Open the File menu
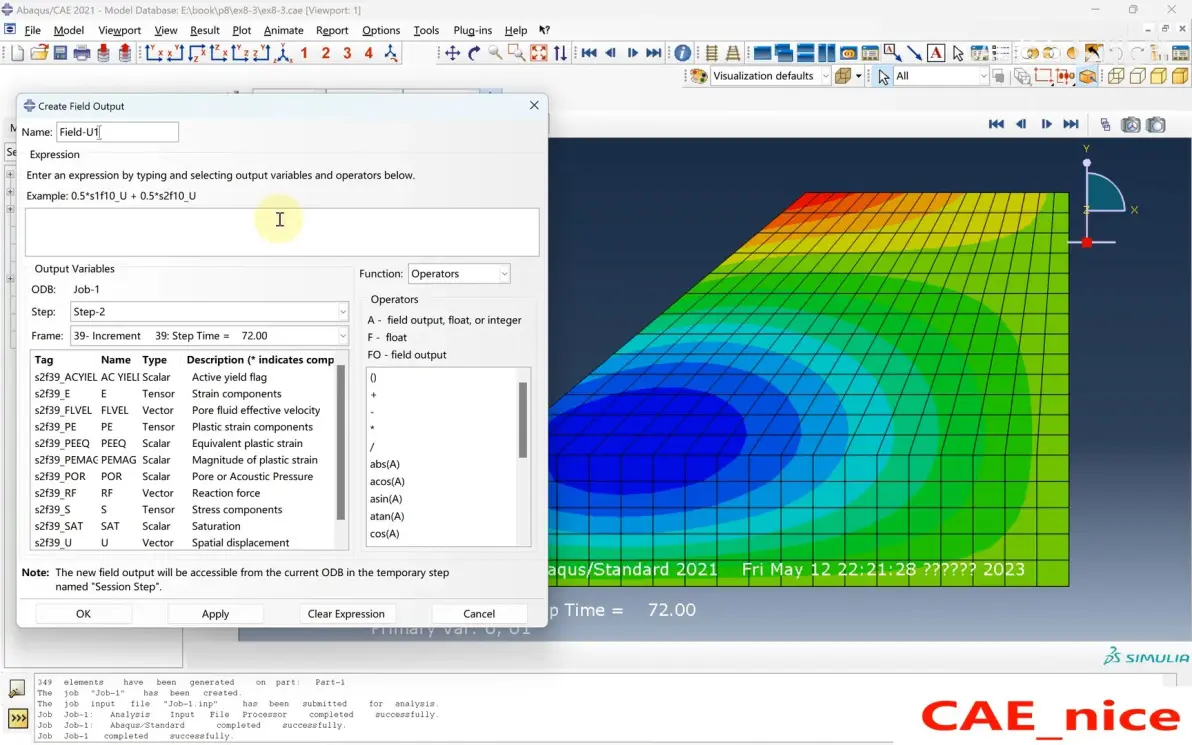 [x=33, y=30]
